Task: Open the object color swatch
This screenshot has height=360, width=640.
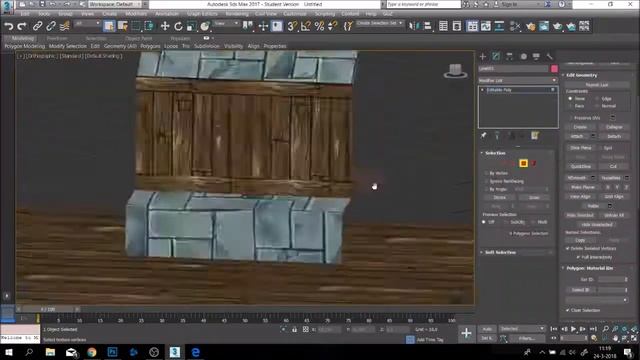Action: pos(554,69)
